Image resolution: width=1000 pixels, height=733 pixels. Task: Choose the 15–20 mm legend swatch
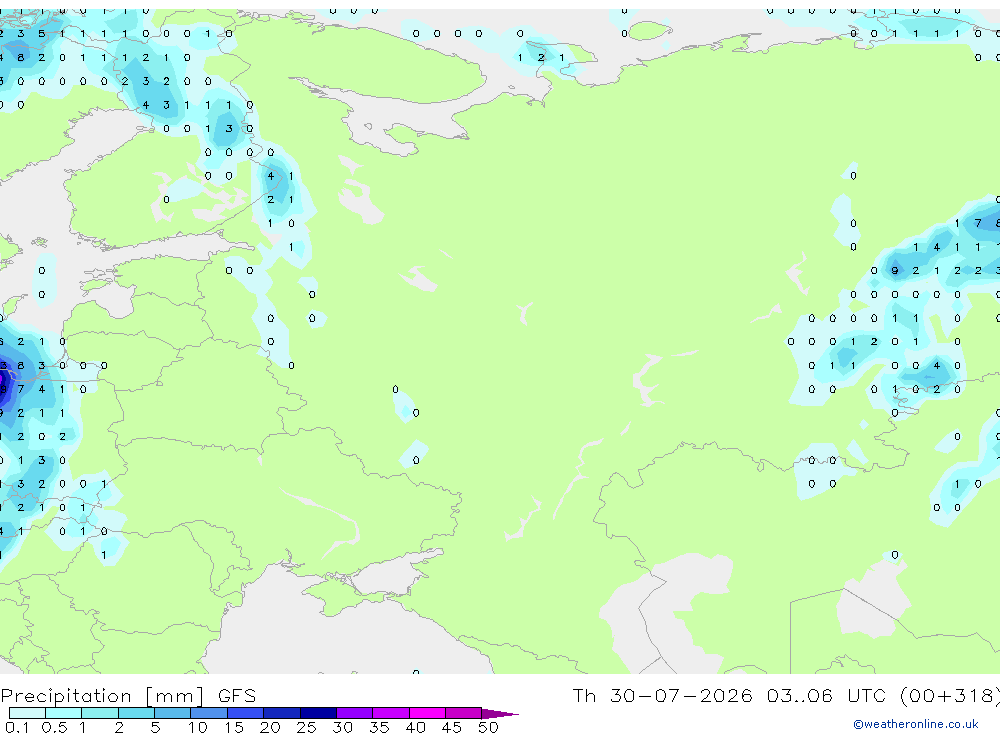(x=245, y=713)
